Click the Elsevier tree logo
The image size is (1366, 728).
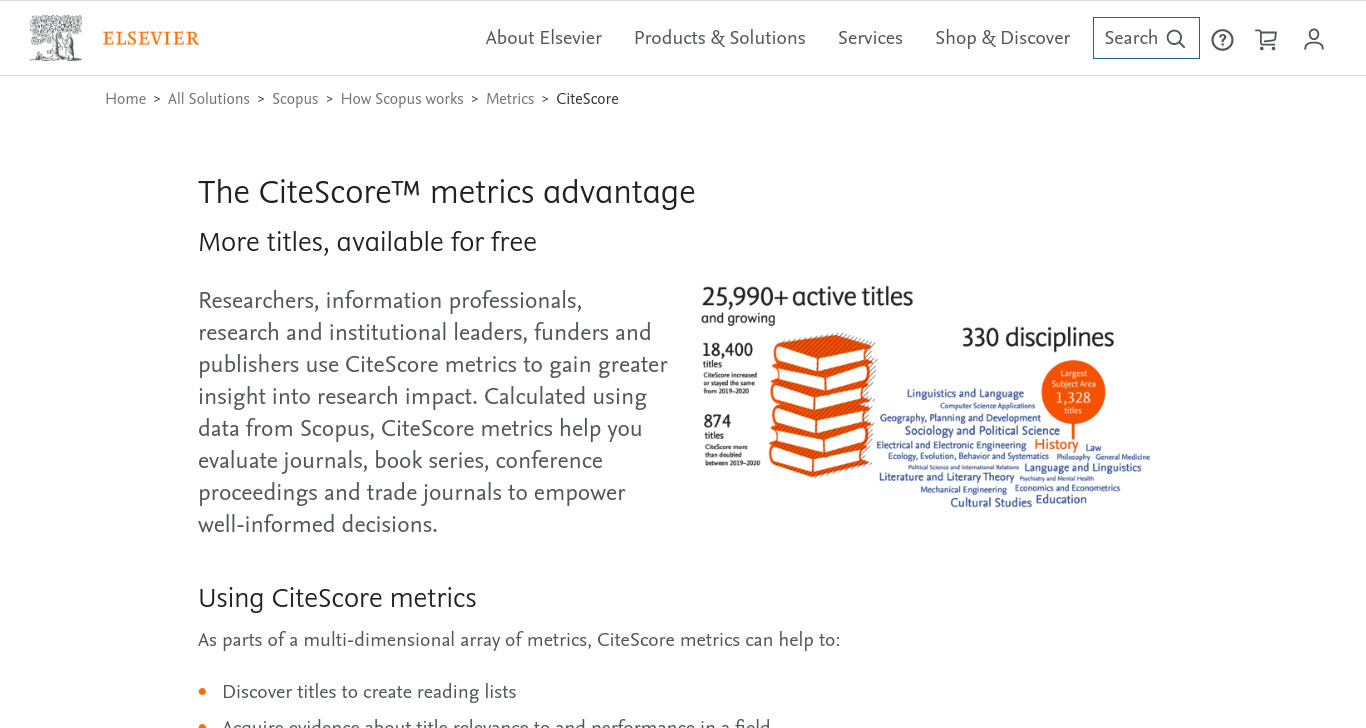point(56,38)
